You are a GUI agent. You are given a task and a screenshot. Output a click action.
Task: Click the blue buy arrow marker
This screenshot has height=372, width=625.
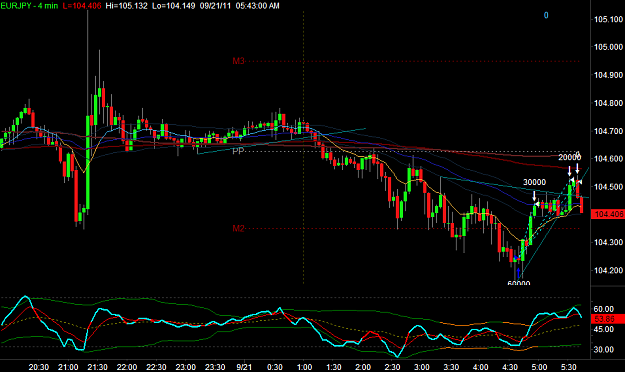tap(518, 273)
